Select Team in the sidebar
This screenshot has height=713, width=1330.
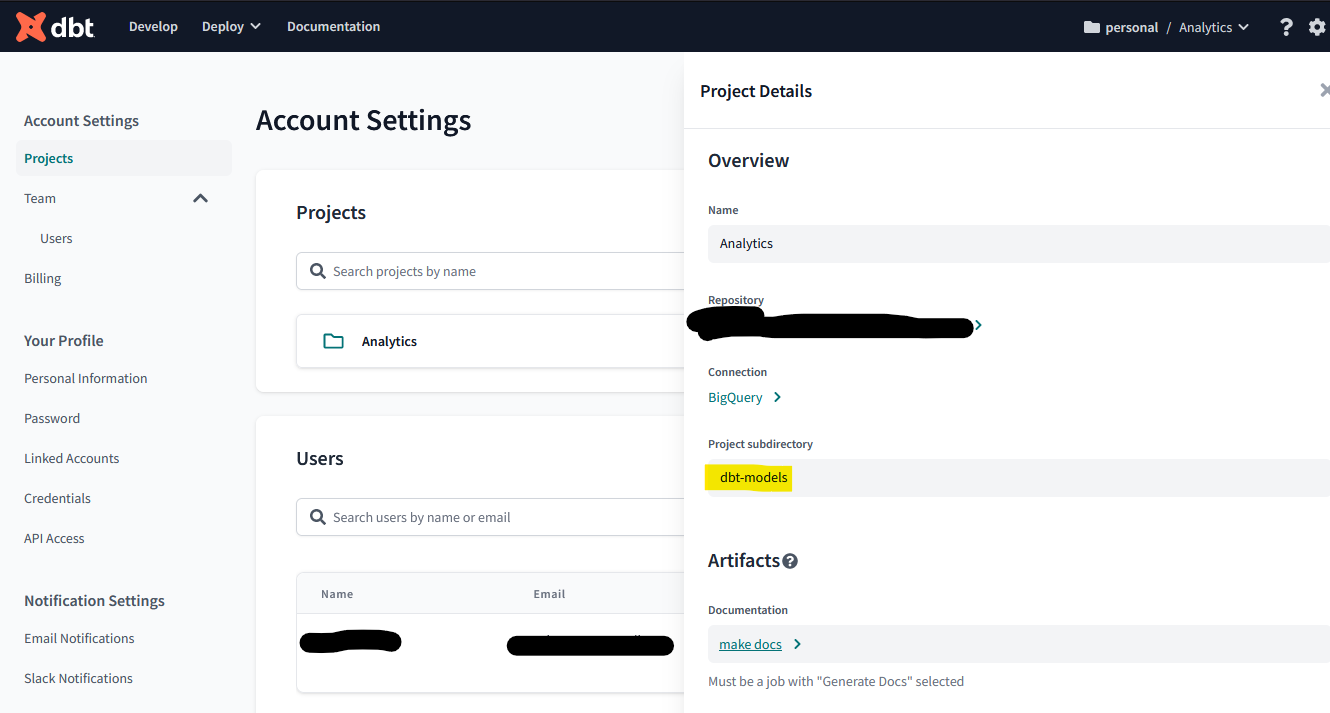tap(40, 198)
